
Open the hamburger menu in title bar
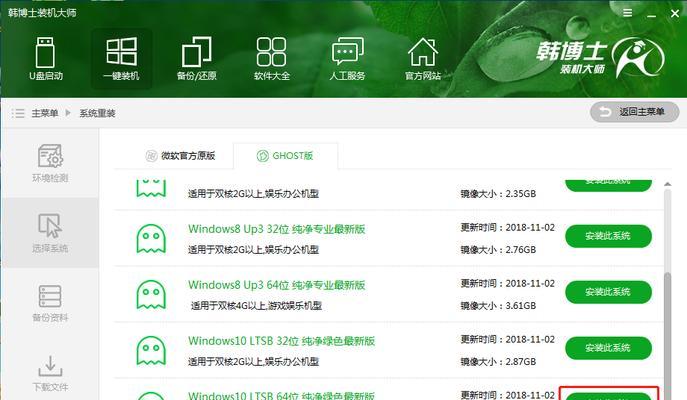(627, 13)
